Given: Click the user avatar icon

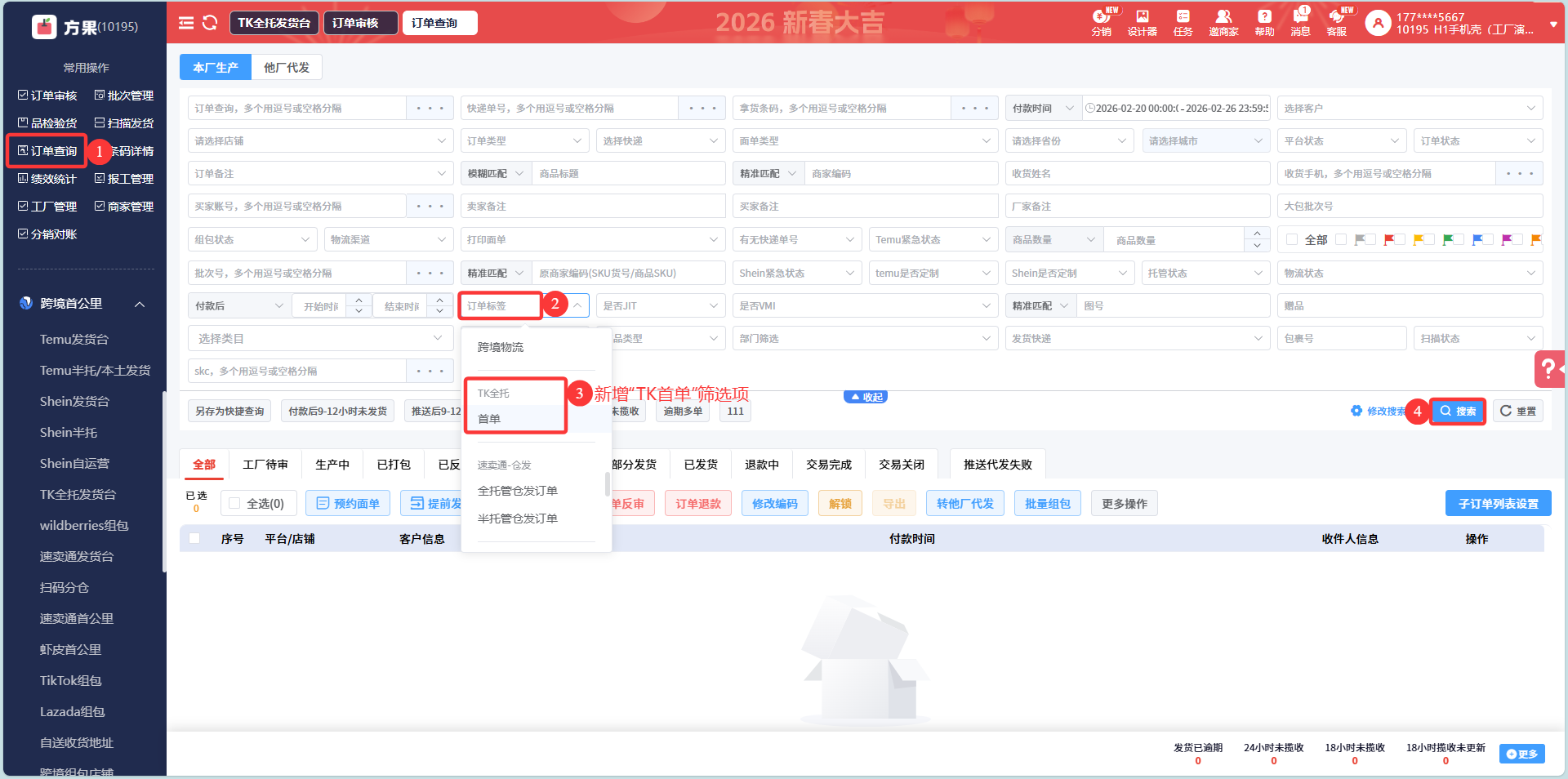Looking at the screenshot, I should pos(1378,23).
